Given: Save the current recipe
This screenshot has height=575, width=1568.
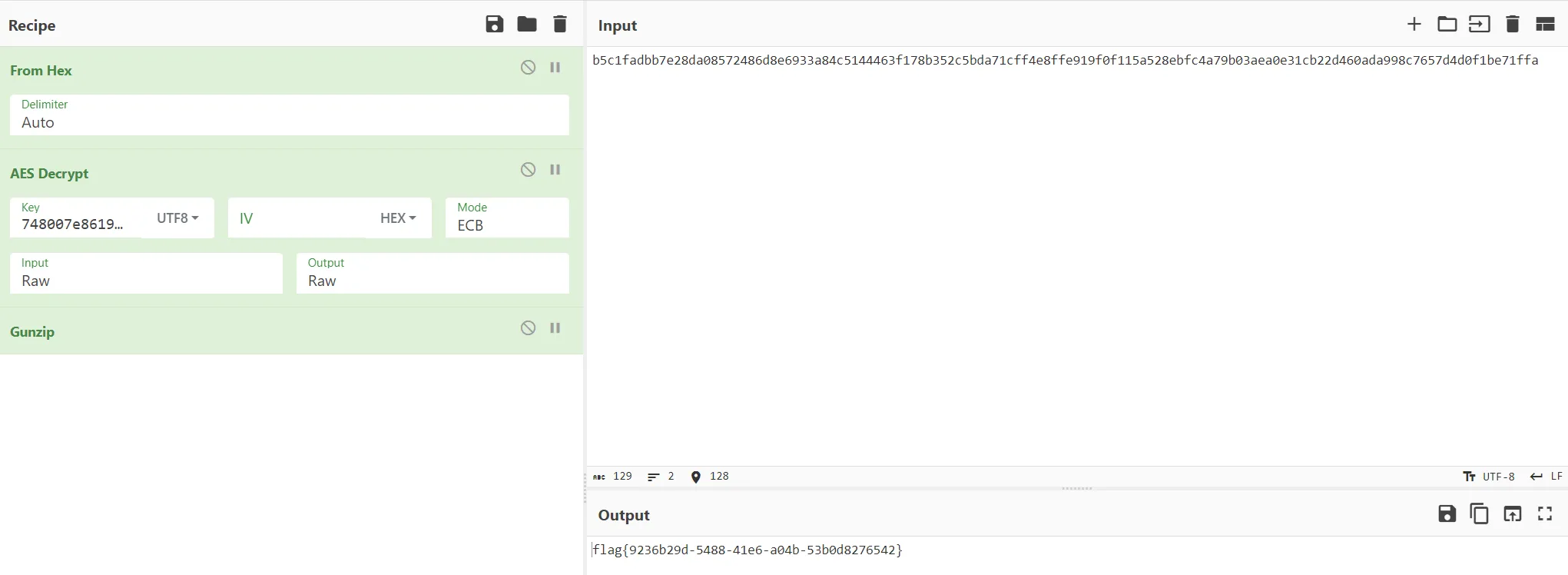Looking at the screenshot, I should [x=494, y=25].
